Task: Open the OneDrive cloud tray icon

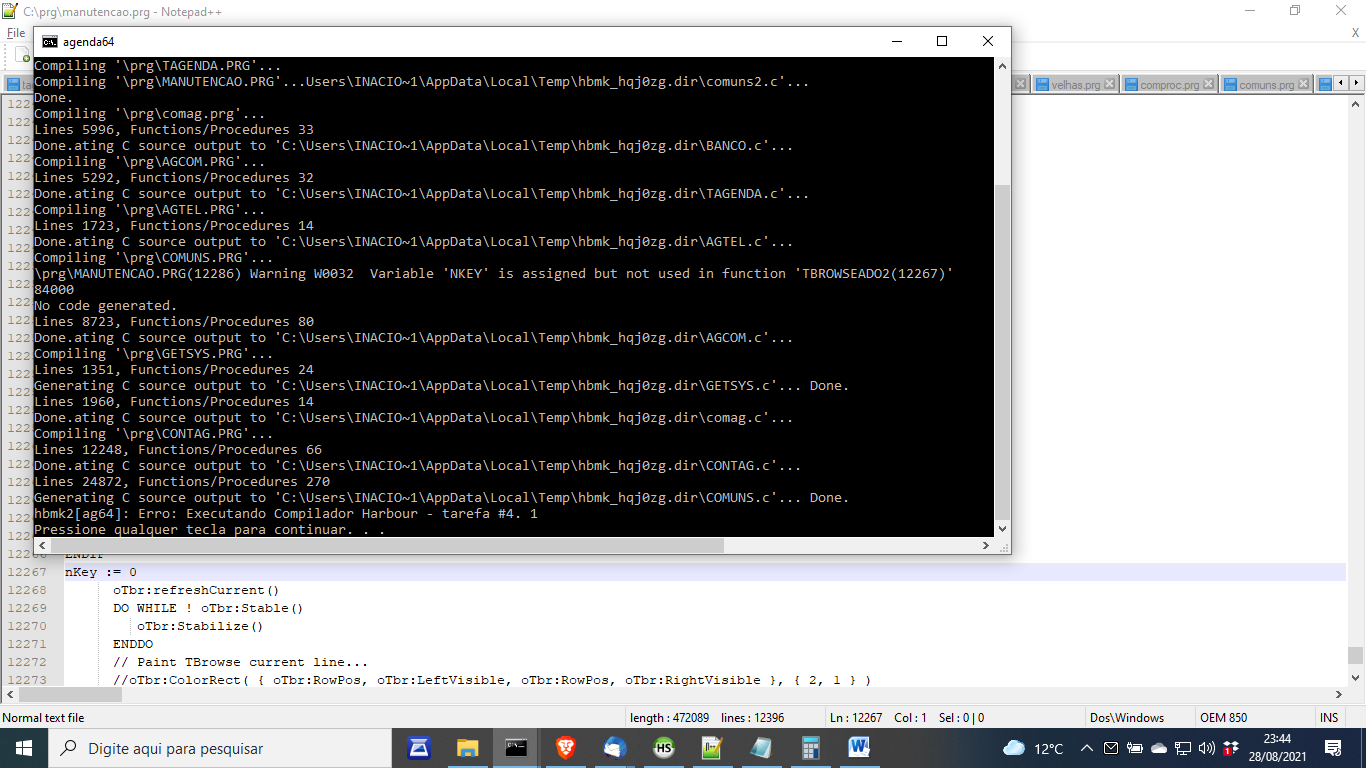Action: (x=1159, y=748)
